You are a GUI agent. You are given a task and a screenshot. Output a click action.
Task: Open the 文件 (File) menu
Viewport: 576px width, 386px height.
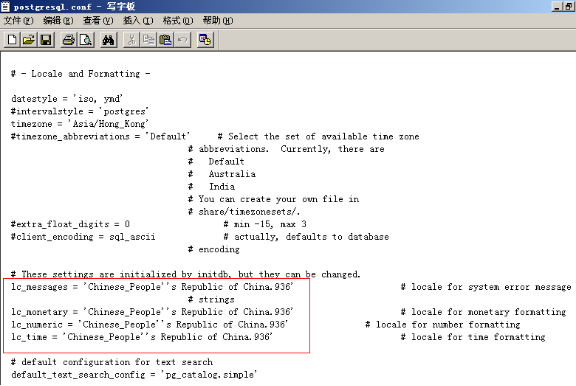[x=18, y=21]
